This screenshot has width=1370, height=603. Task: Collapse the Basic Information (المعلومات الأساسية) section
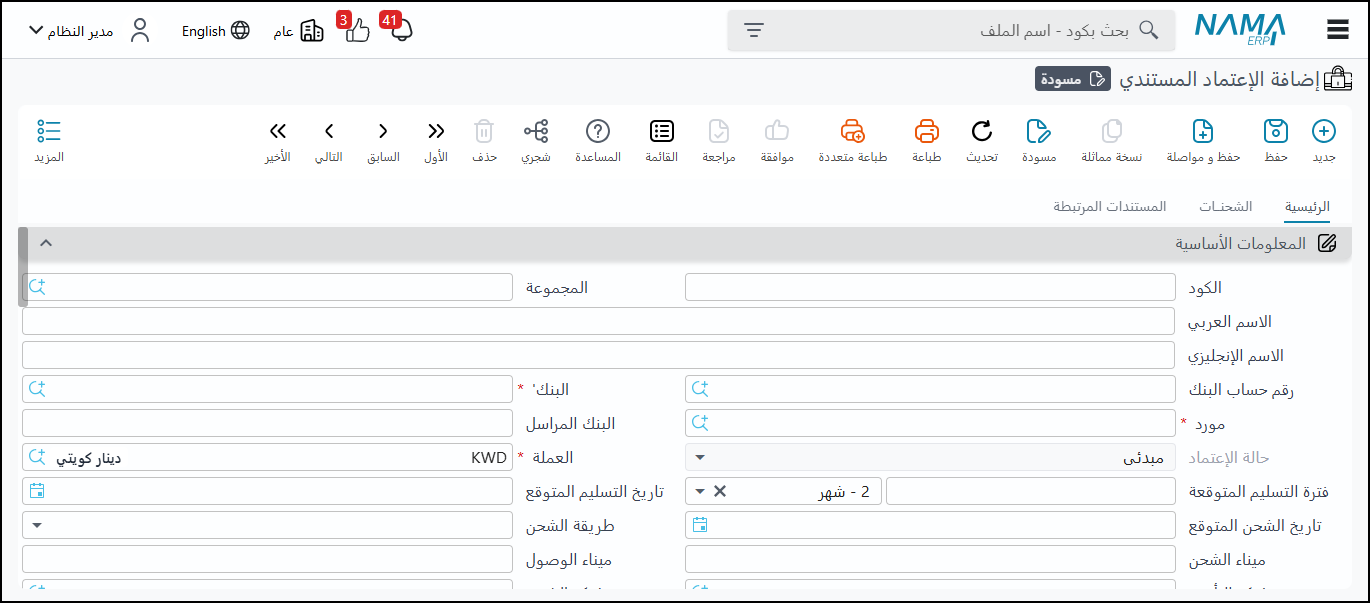(x=45, y=243)
